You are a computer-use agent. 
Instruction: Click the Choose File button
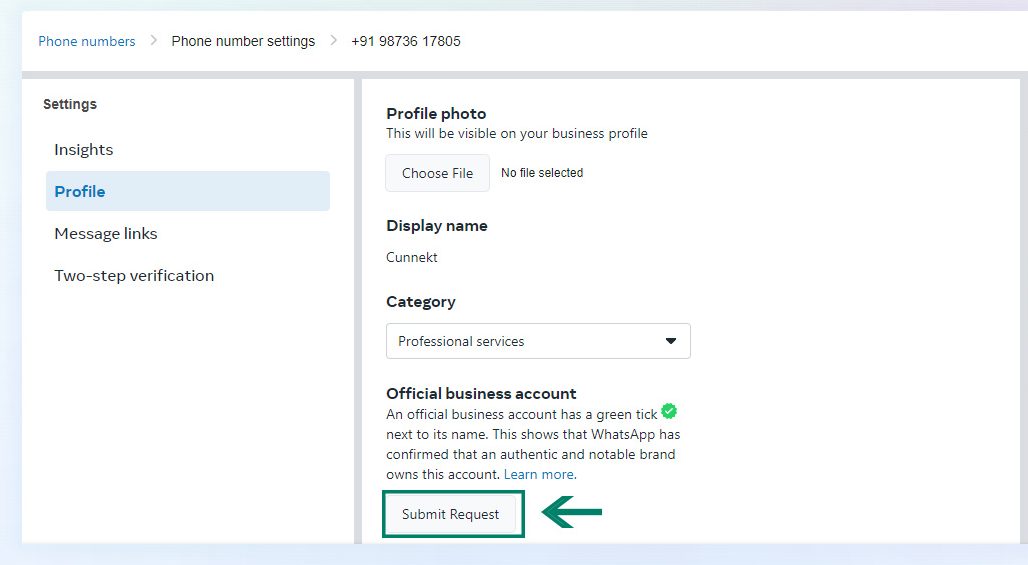[437, 173]
